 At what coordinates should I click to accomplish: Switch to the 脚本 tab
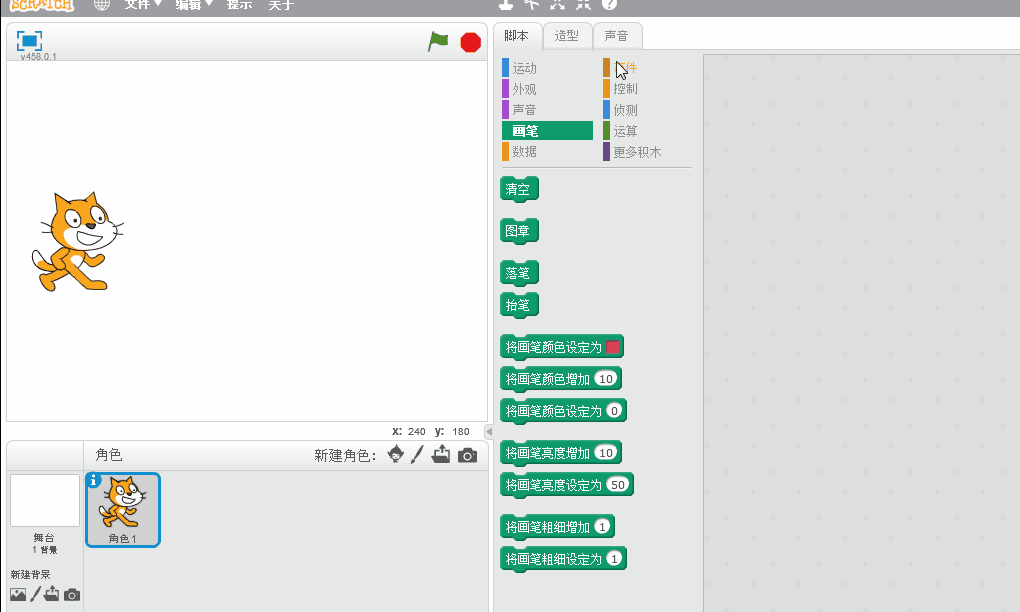click(x=517, y=36)
